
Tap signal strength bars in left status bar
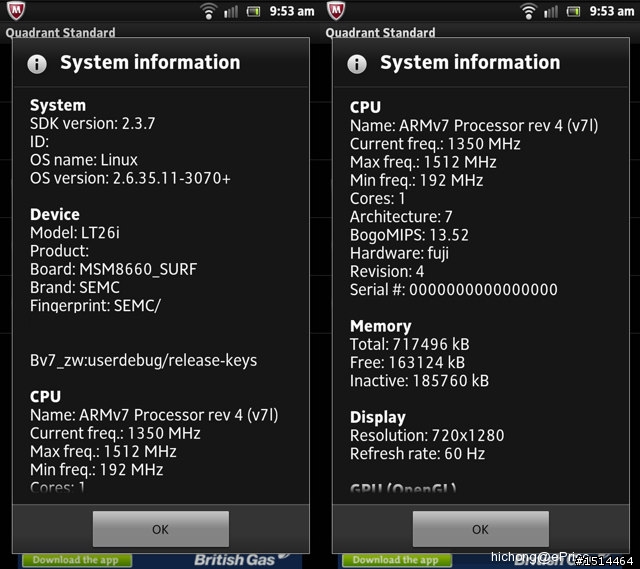pyautogui.click(x=231, y=11)
